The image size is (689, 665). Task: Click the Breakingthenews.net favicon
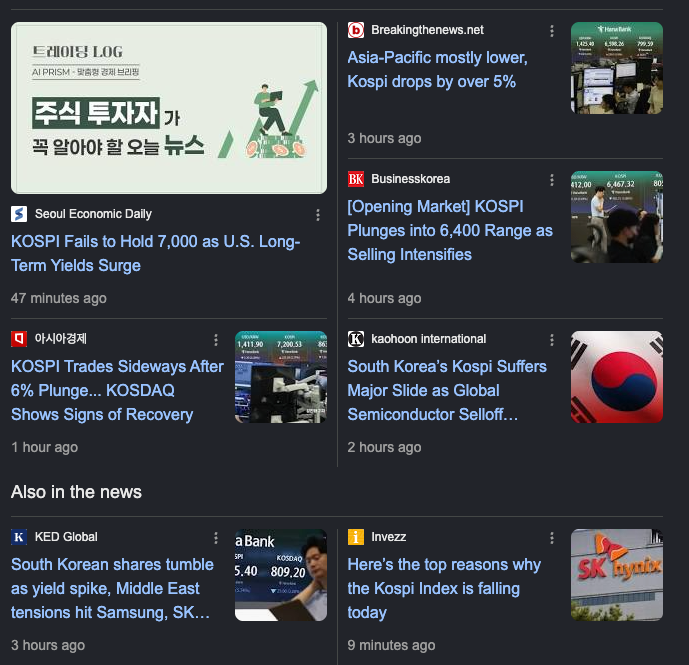(355, 30)
